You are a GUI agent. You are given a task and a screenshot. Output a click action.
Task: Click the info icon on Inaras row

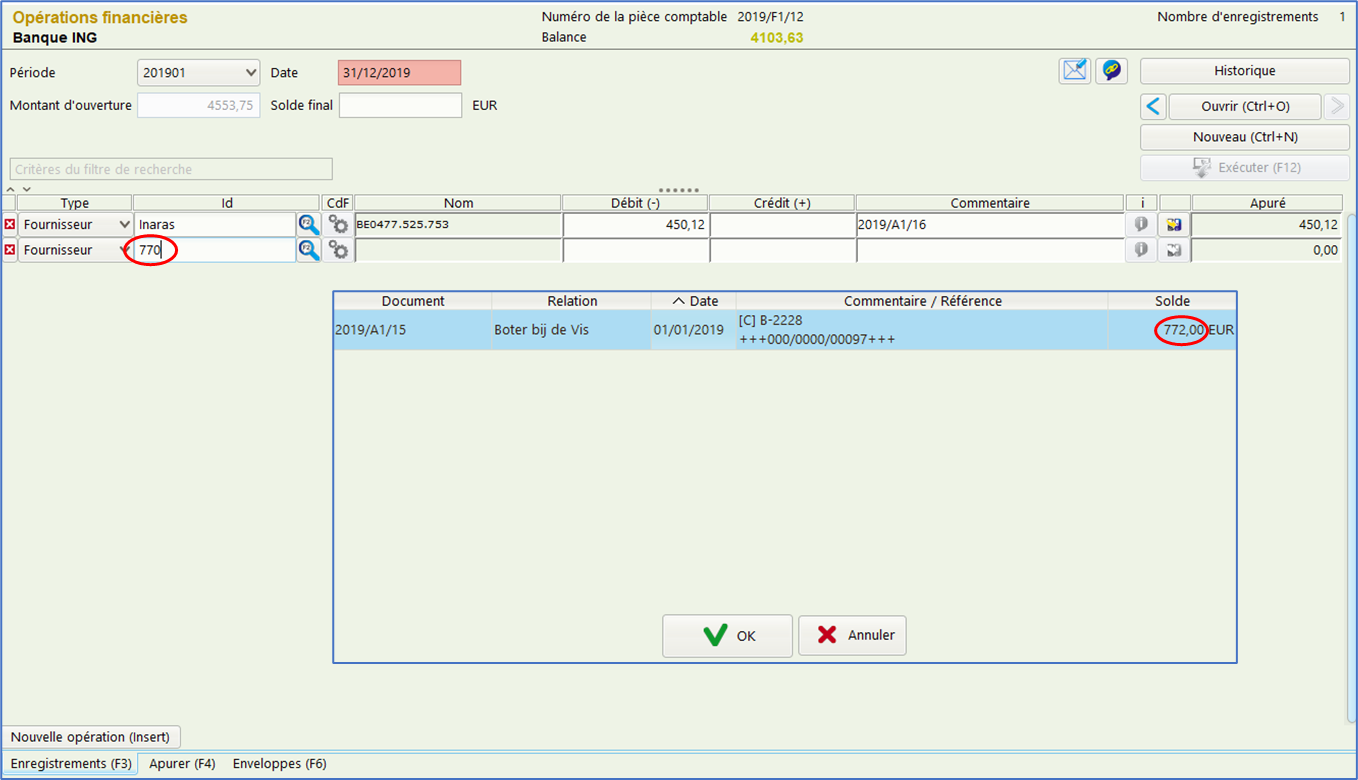tap(1141, 225)
